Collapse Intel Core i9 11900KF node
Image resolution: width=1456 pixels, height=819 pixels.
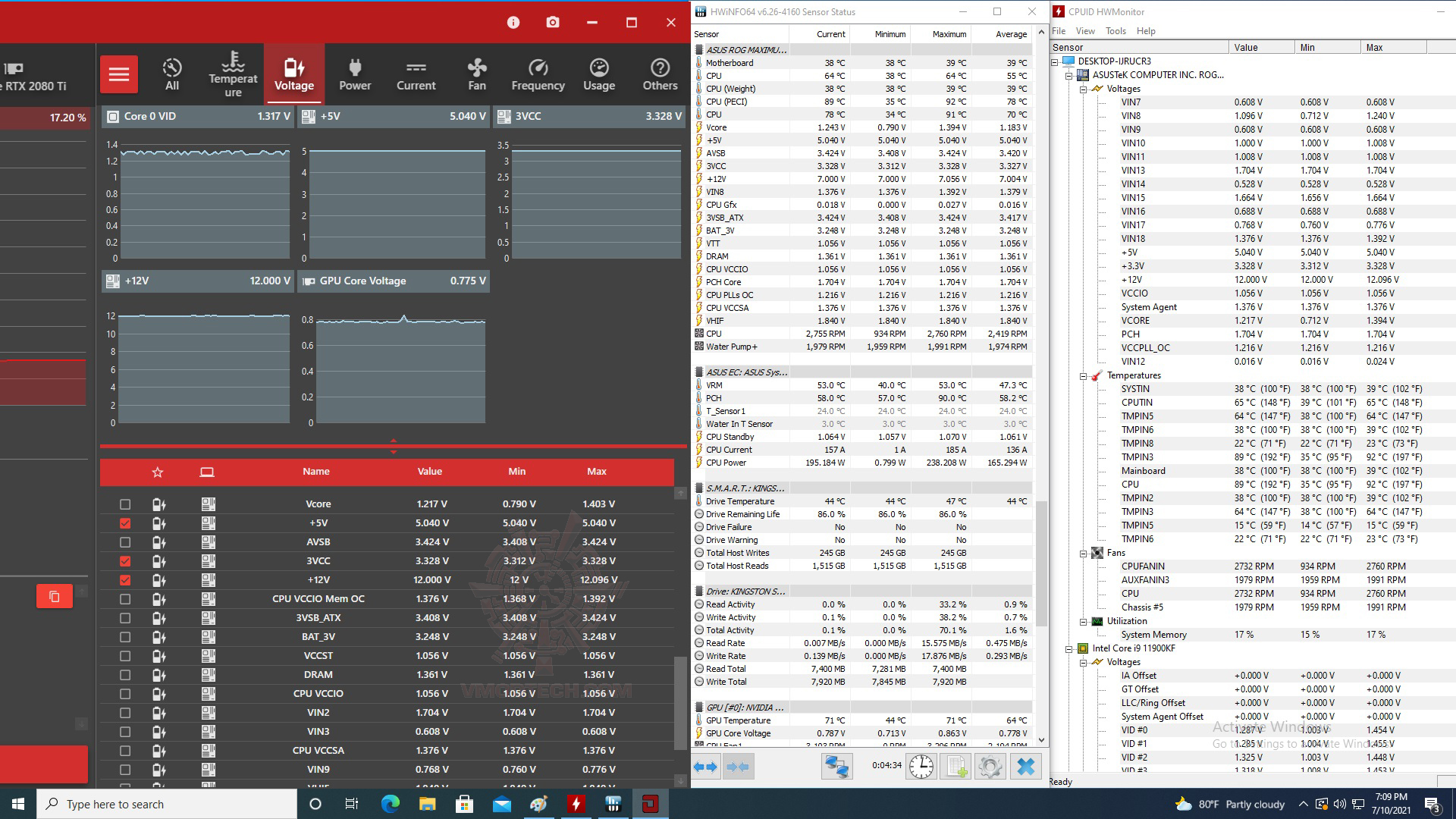(x=1068, y=649)
